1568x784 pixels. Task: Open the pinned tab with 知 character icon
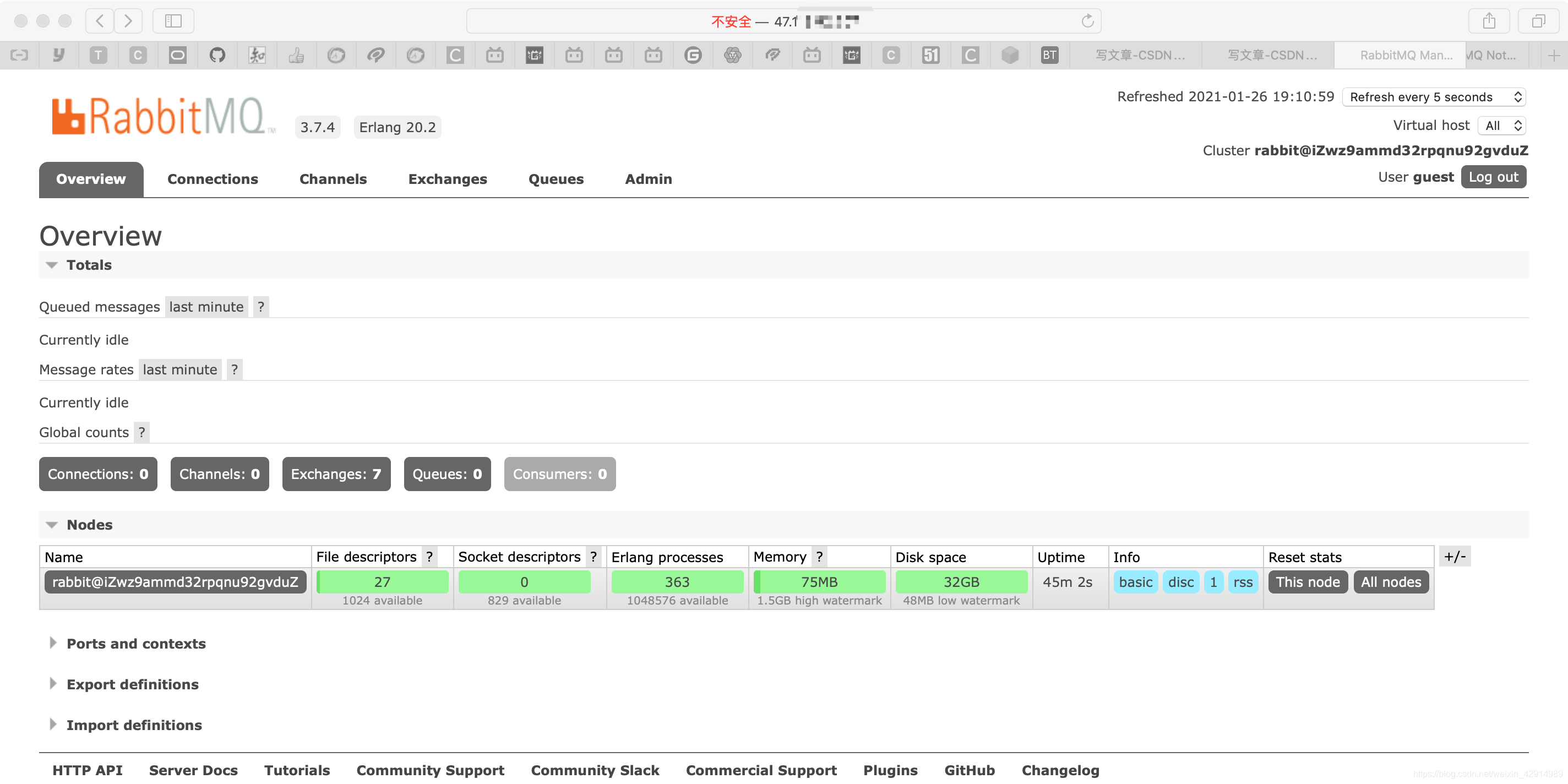click(257, 56)
